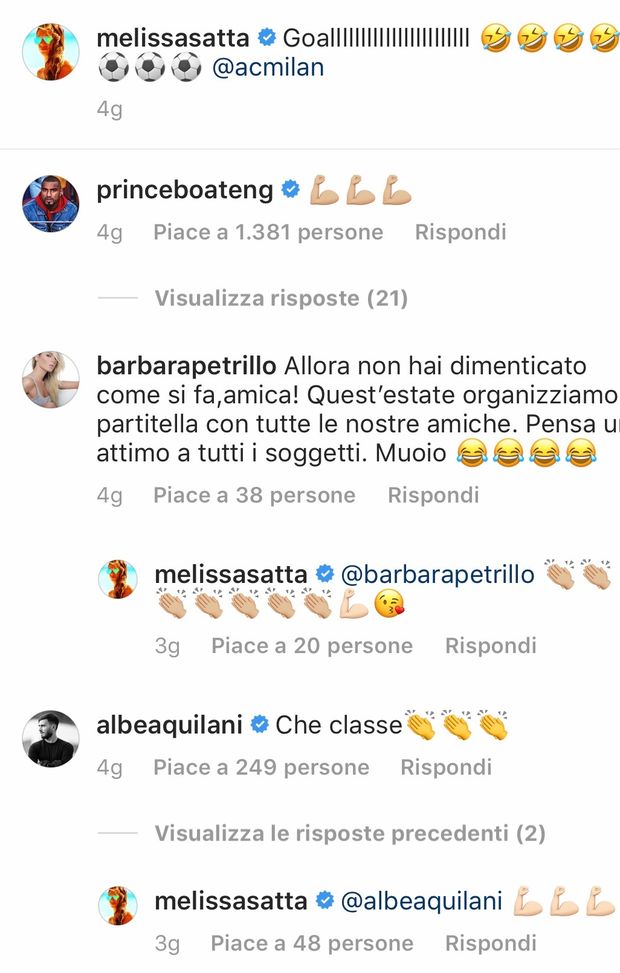
Task: Click the verified badge beside albeaquilani
Action: (x=259, y=724)
